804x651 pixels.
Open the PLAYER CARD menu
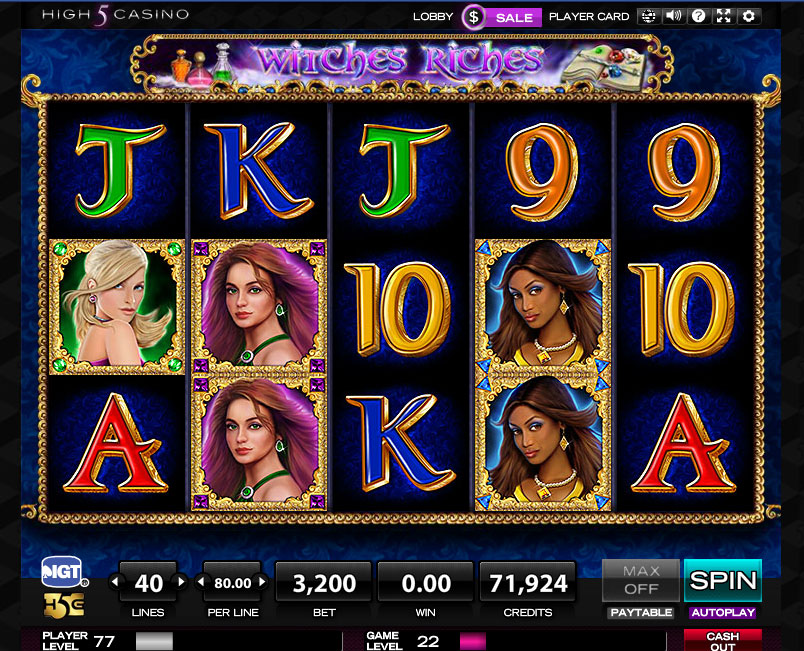(x=589, y=16)
